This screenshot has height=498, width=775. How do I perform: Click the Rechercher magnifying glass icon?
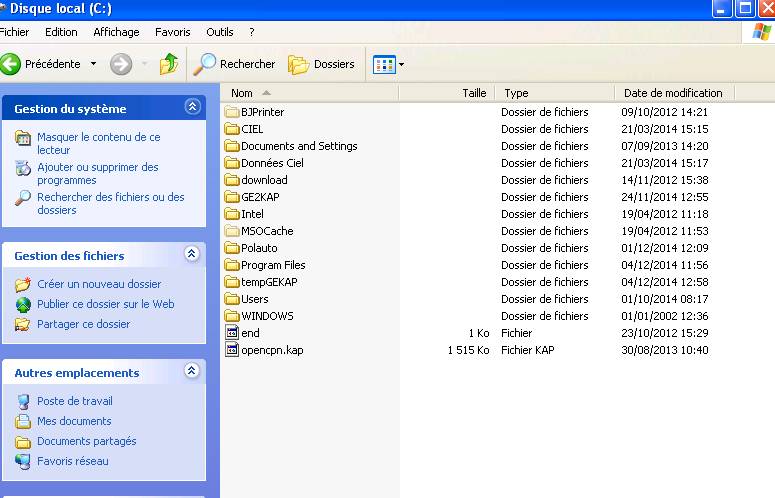tap(204, 64)
